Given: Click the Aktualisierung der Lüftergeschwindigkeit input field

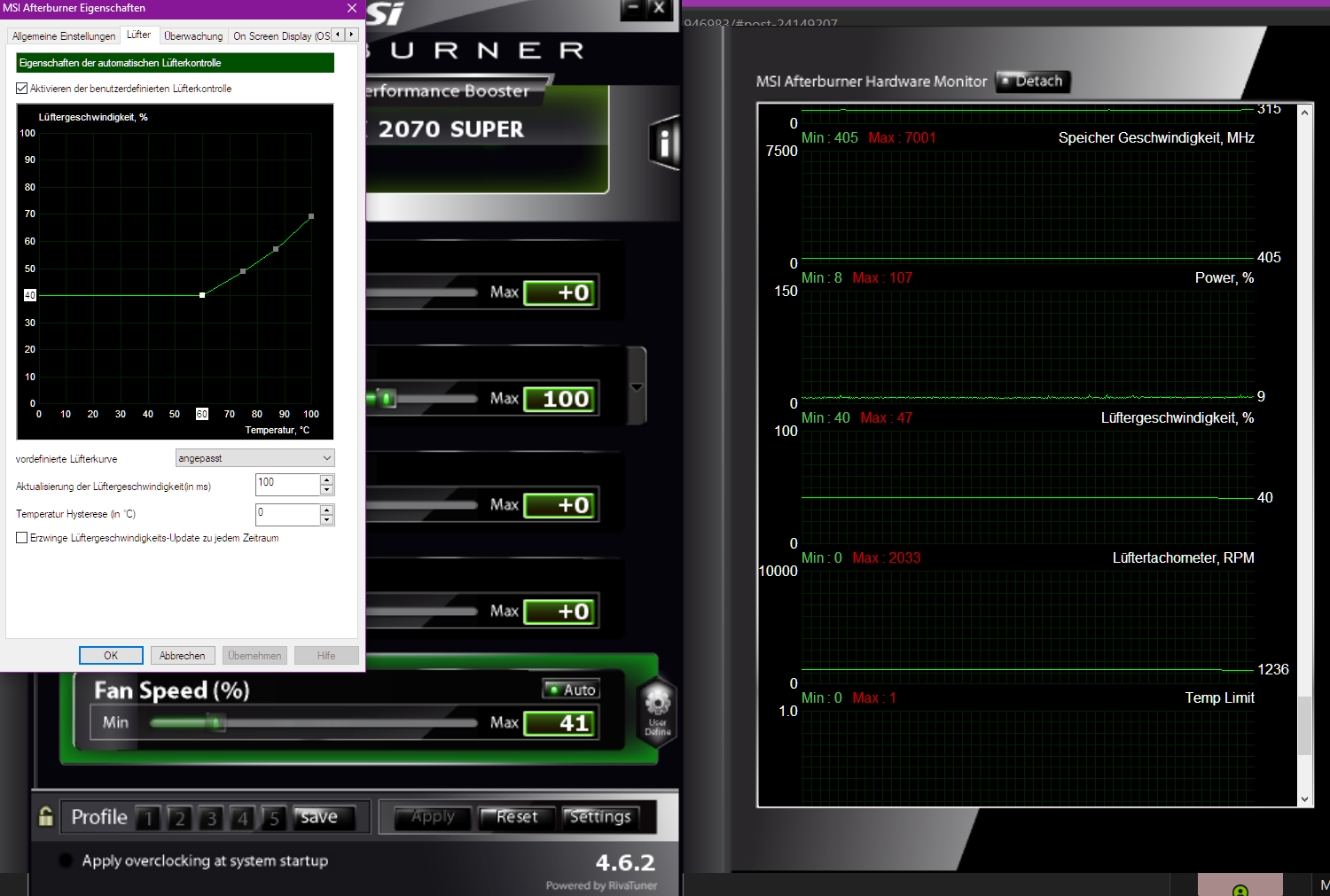Looking at the screenshot, I should tap(287, 485).
